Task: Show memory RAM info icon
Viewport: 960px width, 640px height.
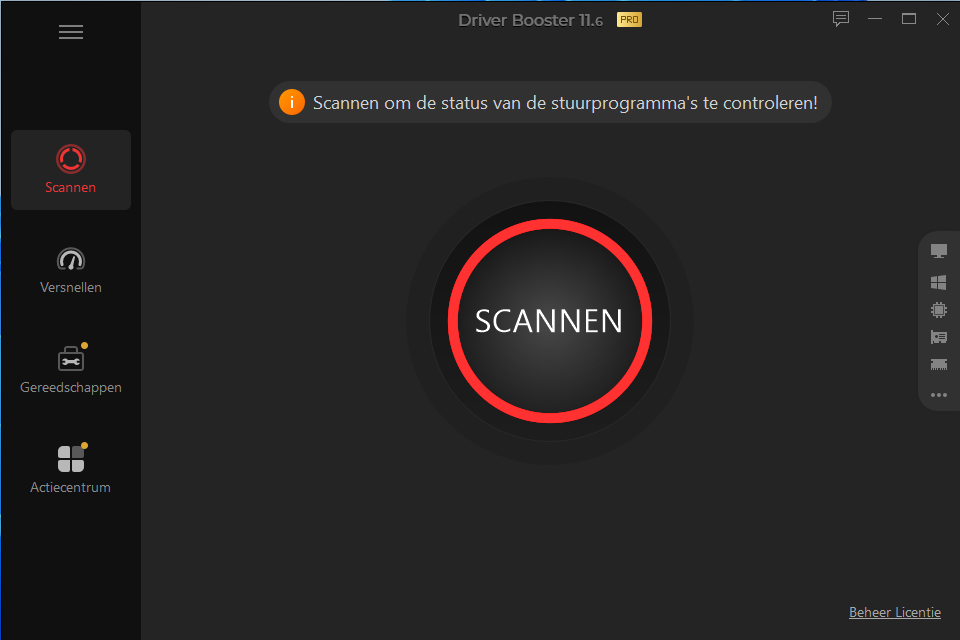Action: 939,365
